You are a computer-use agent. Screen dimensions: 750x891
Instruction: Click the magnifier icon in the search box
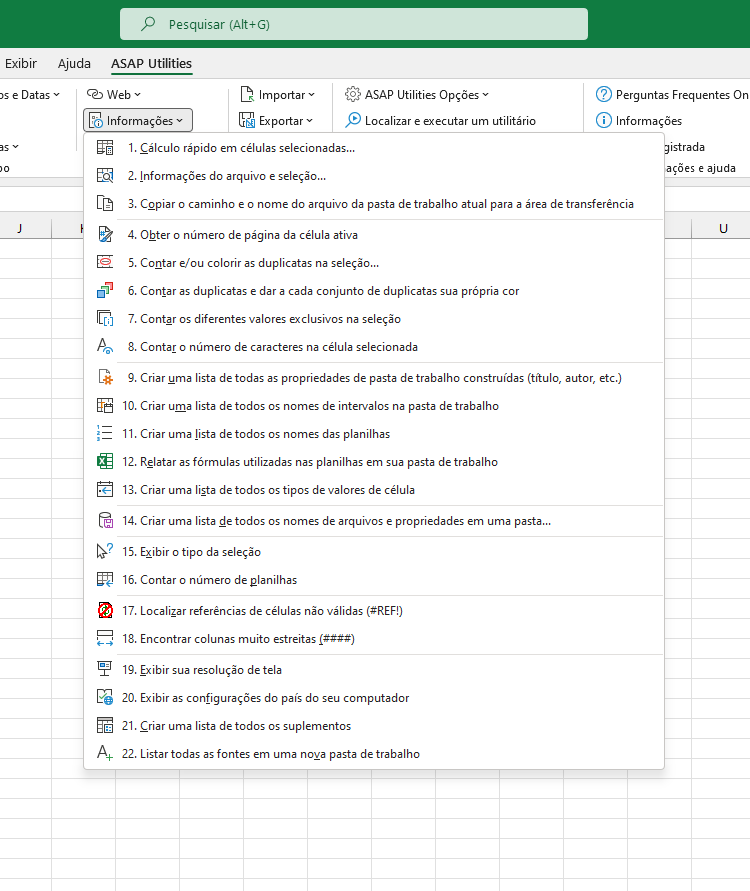(x=148, y=24)
